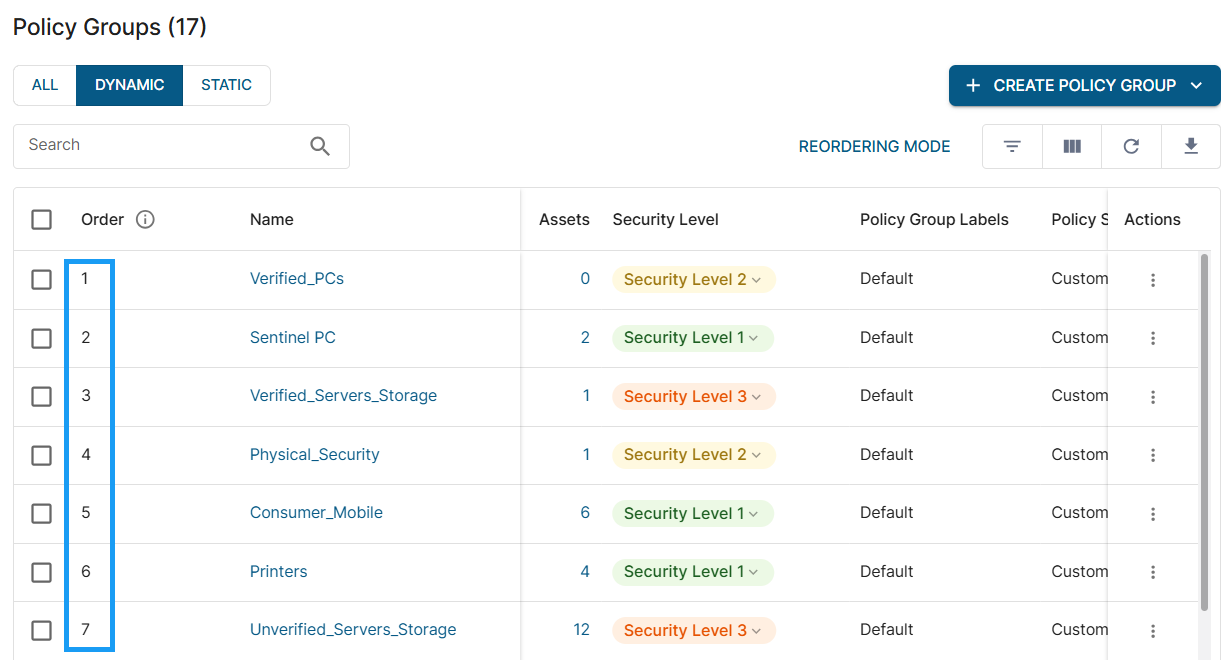The image size is (1225, 660).
Task: Open the Physical_Security policy group link
Action: coord(314,455)
